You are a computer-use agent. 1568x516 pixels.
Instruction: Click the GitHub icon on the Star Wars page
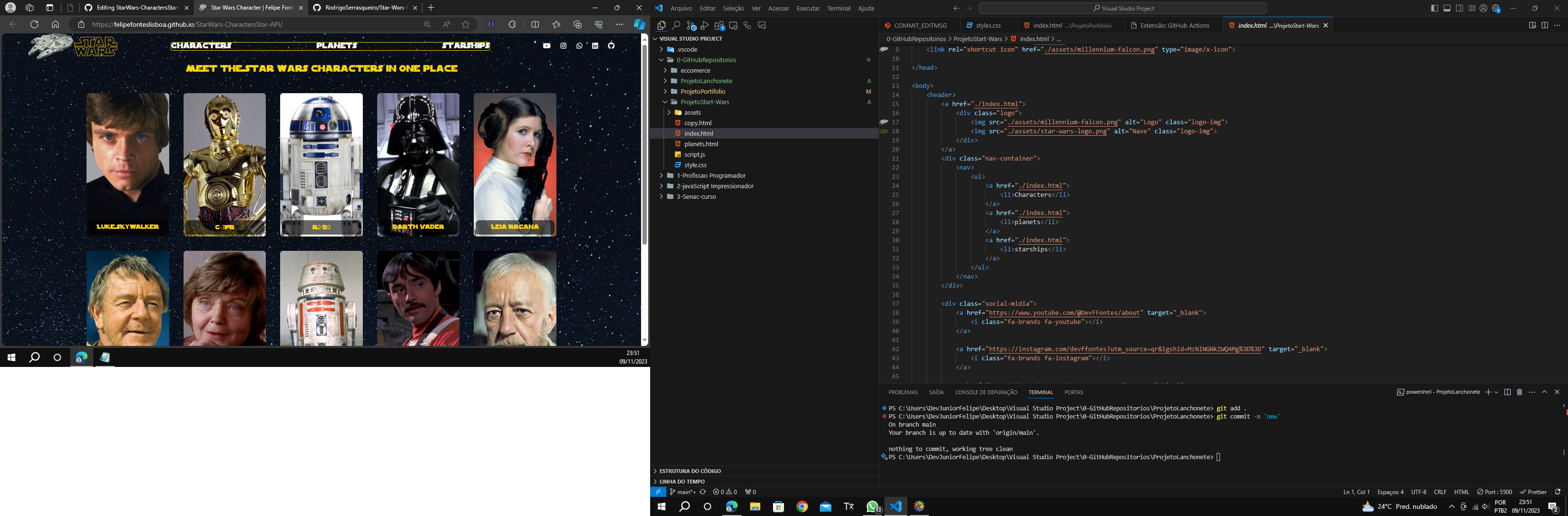[x=611, y=46]
